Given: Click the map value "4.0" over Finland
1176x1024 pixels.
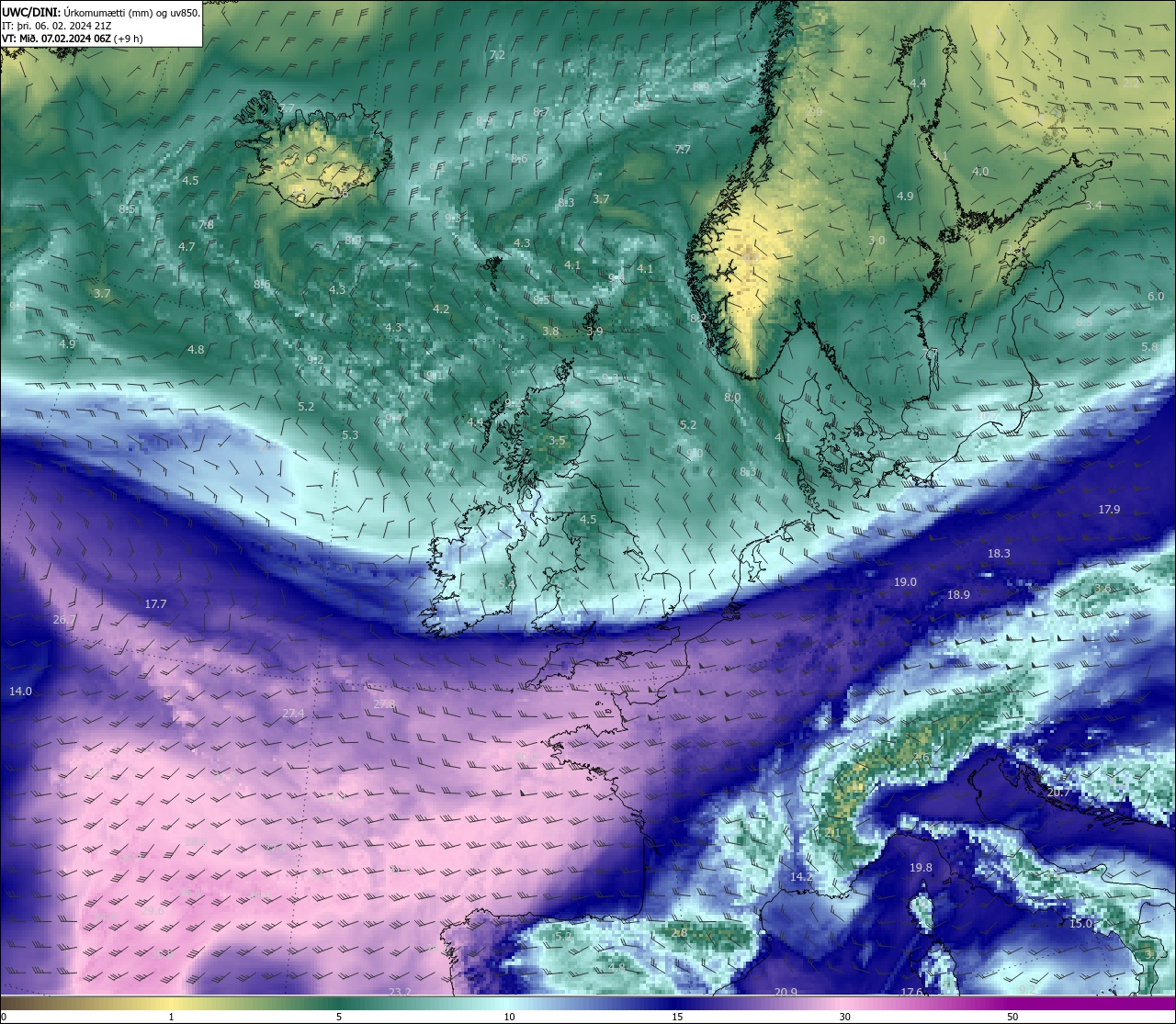Looking at the screenshot, I should [x=980, y=172].
